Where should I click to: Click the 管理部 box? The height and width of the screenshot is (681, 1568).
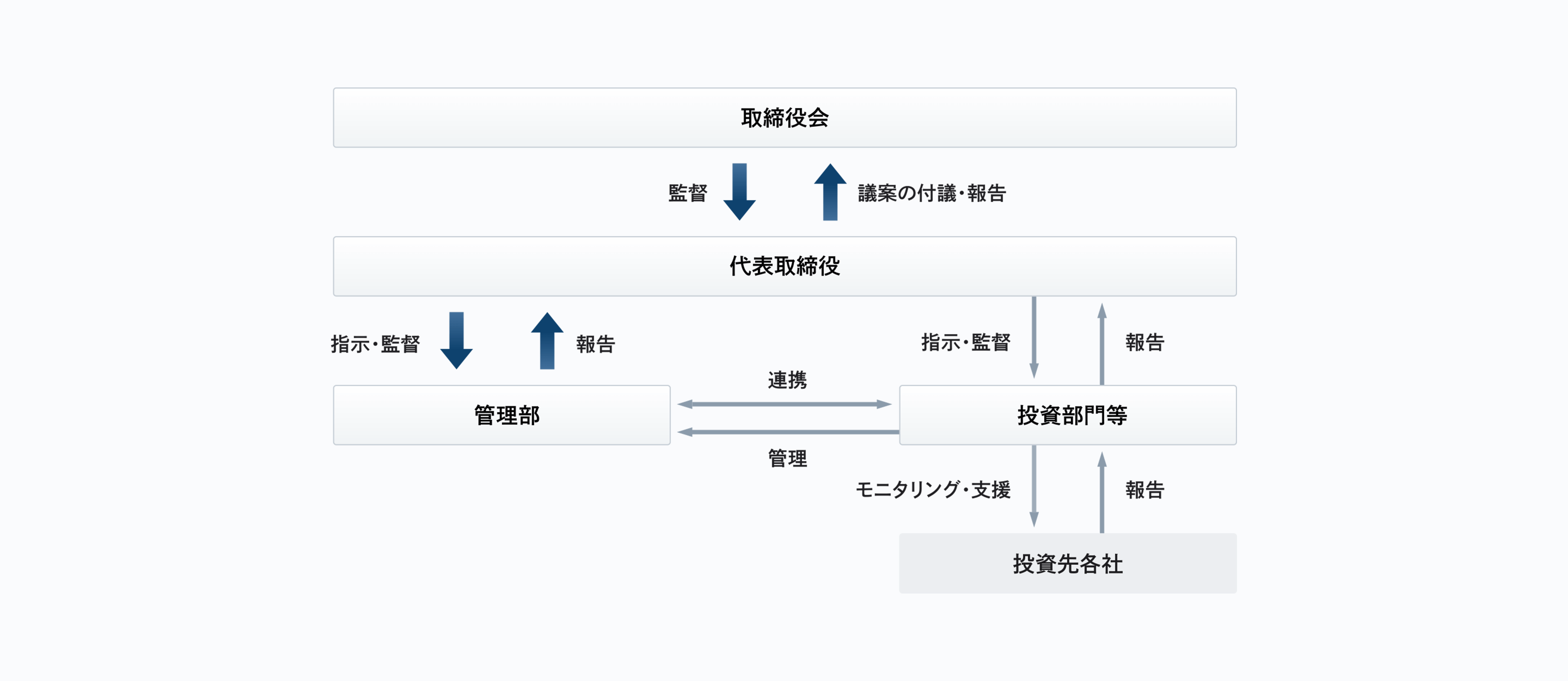coord(501,415)
